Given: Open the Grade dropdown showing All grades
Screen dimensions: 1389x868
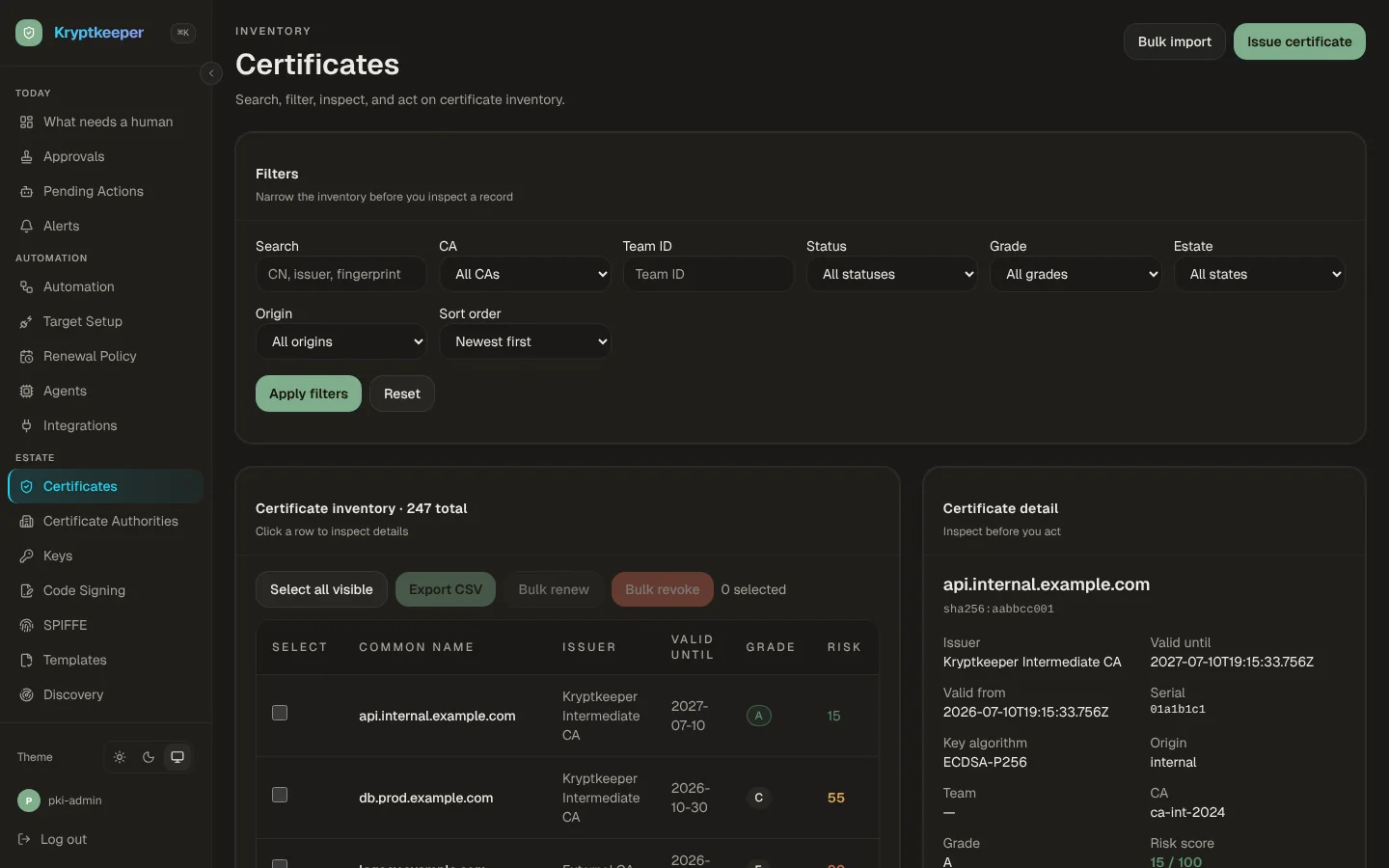Looking at the screenshot, I should [x=1076, y=274].
